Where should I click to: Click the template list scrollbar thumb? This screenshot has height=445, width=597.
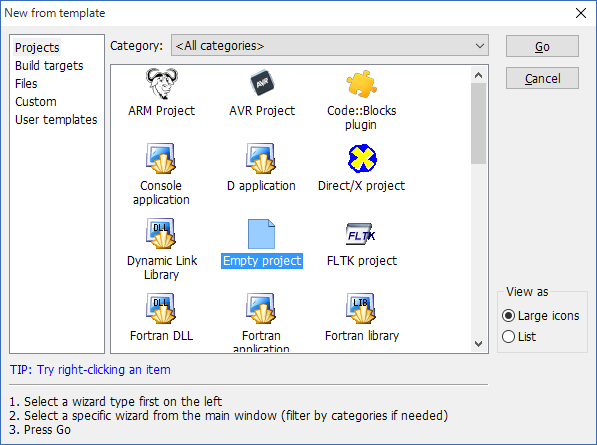click(479, 123)
